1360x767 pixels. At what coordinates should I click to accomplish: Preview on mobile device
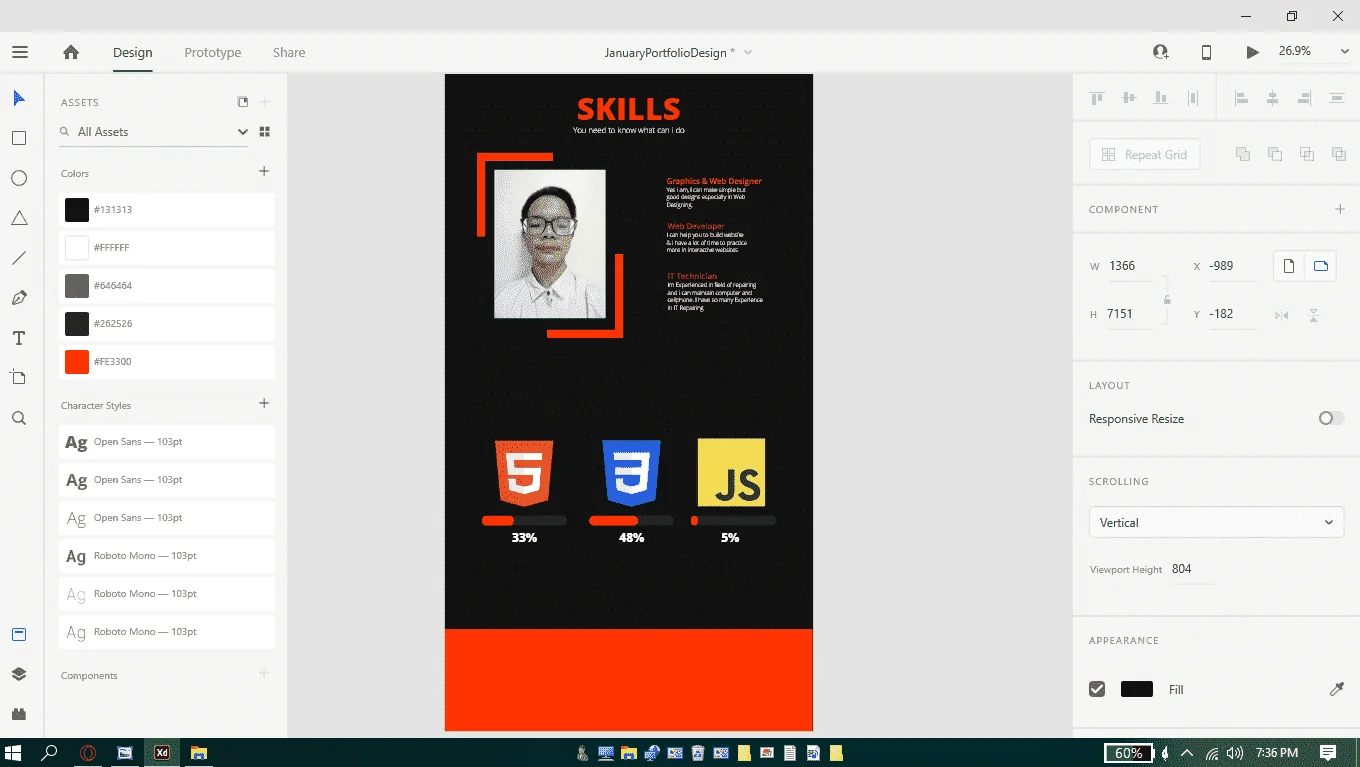(1206, 52)
